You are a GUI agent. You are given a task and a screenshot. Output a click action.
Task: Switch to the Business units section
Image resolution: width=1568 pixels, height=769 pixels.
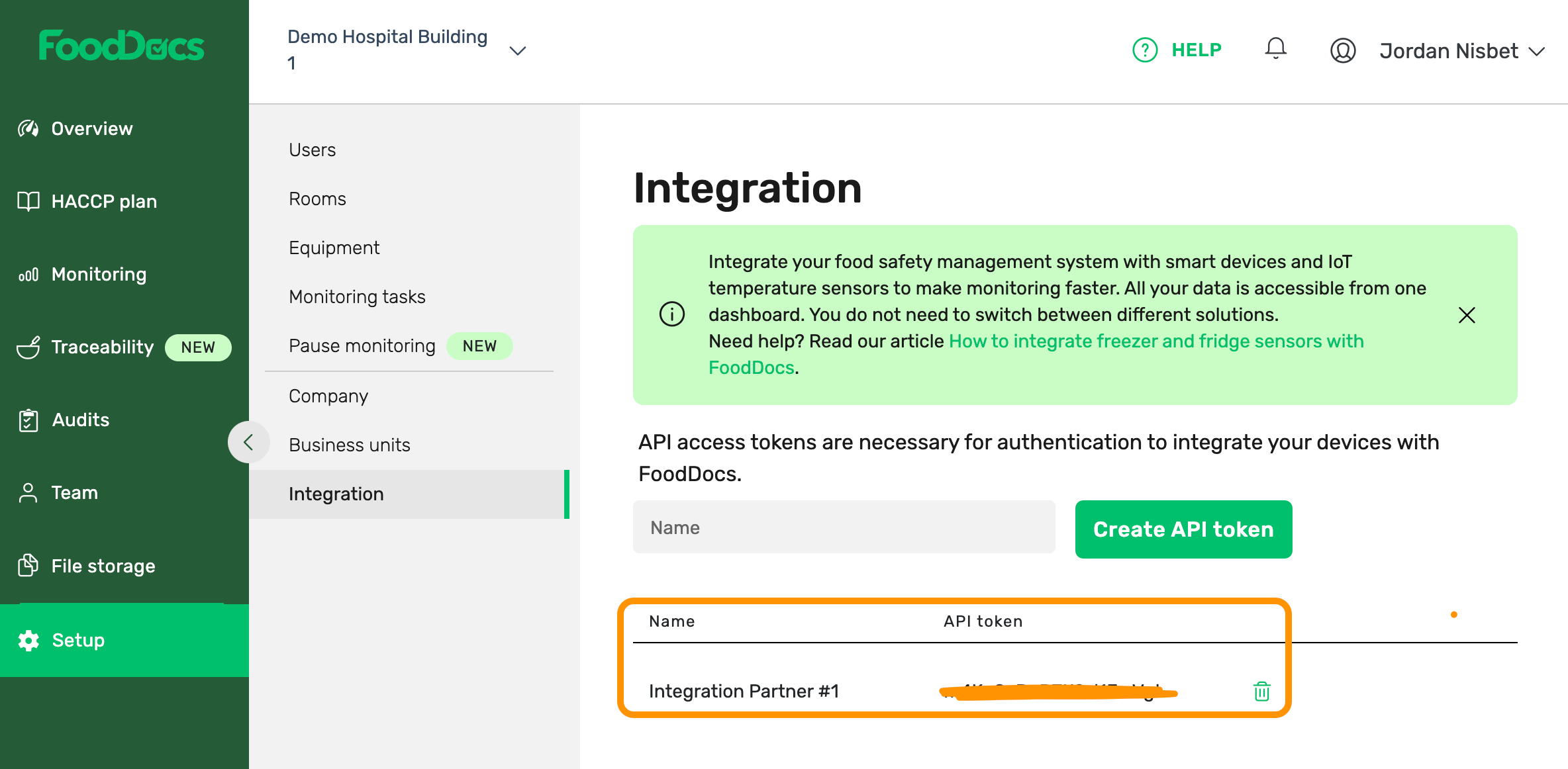[x=350, y=445]
